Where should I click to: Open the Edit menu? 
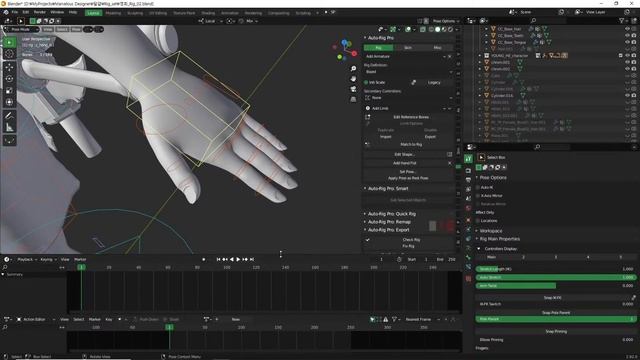26,12
